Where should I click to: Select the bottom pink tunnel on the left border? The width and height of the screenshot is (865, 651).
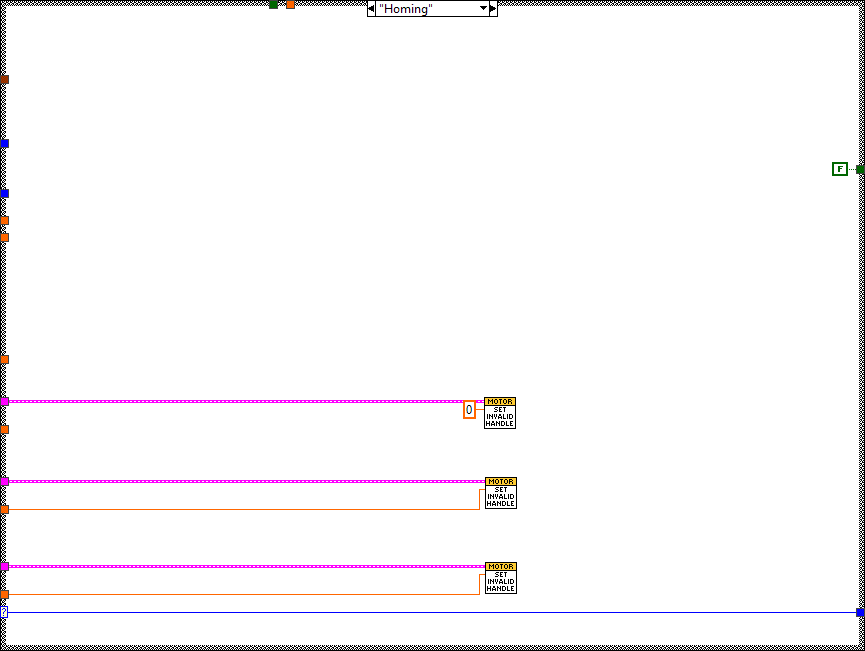(4, 566)
